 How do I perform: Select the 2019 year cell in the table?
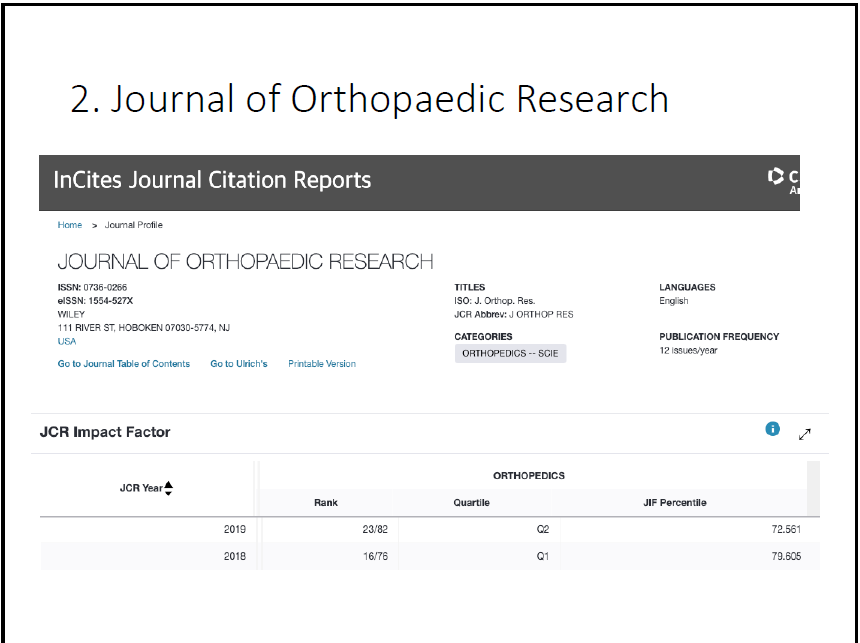click(235, 530)
